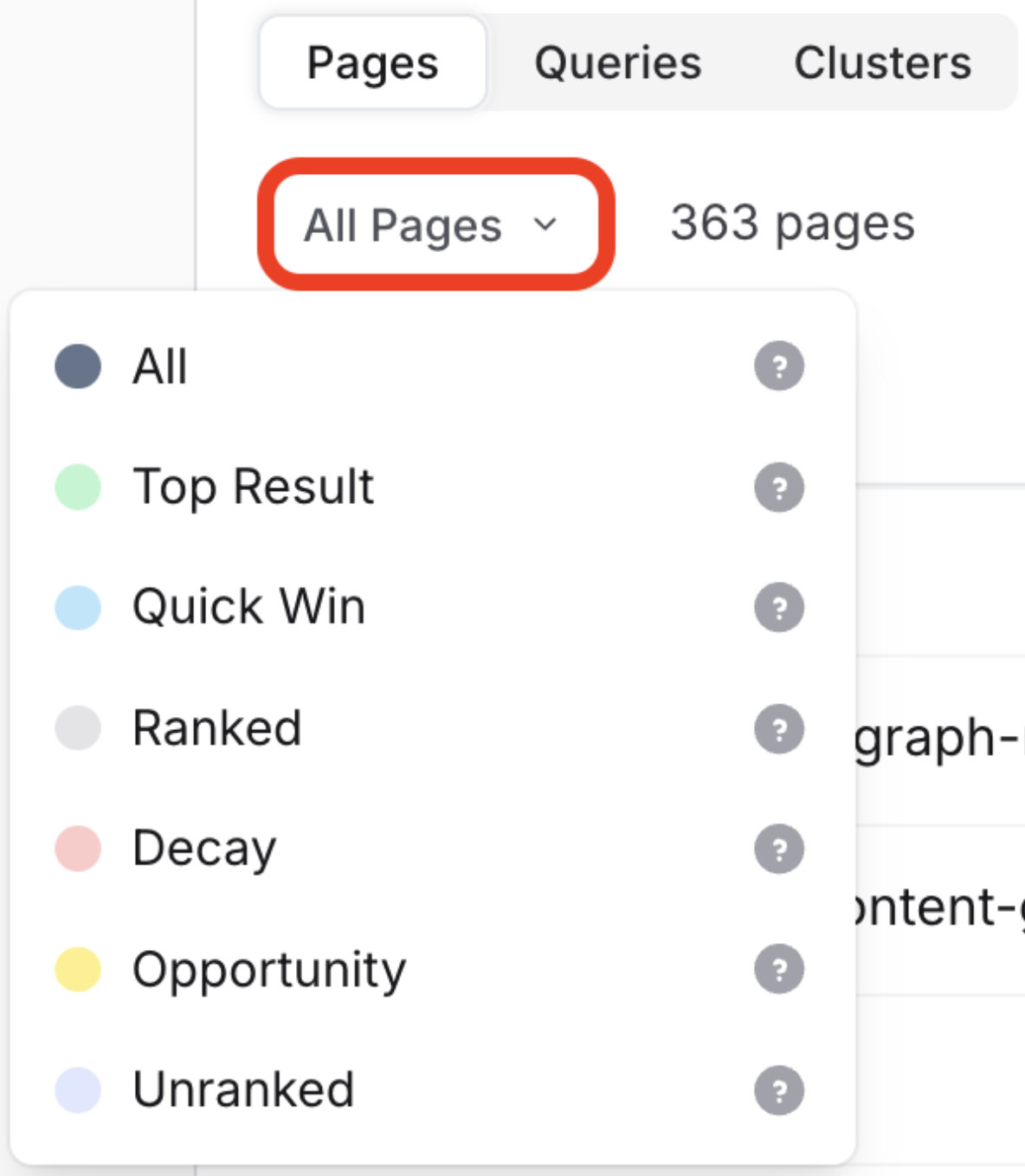
Task: Switch to the Clusters tab
Action: tap(882, 63)
